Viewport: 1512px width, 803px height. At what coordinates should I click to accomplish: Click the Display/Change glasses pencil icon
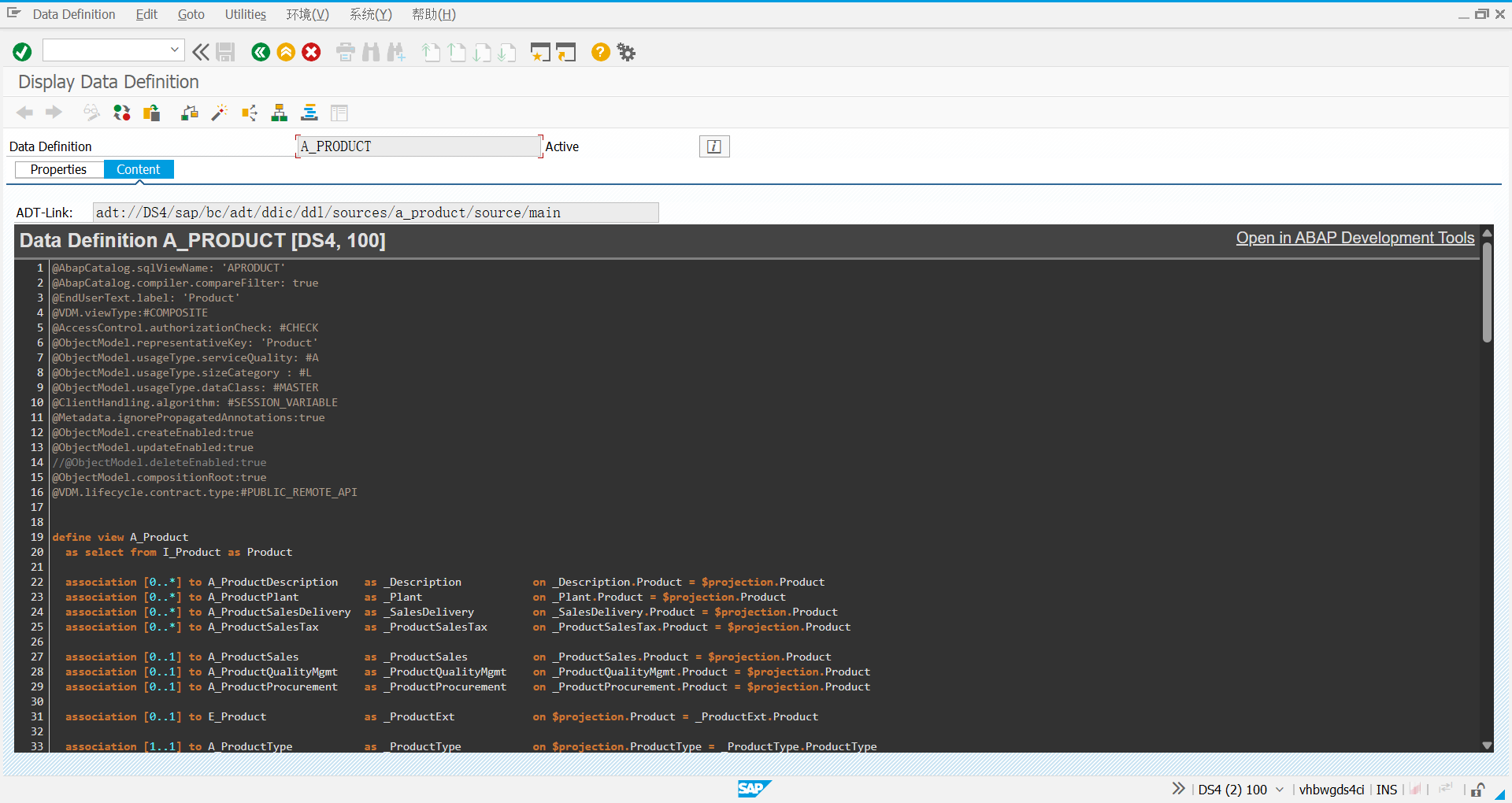[92, 113]
